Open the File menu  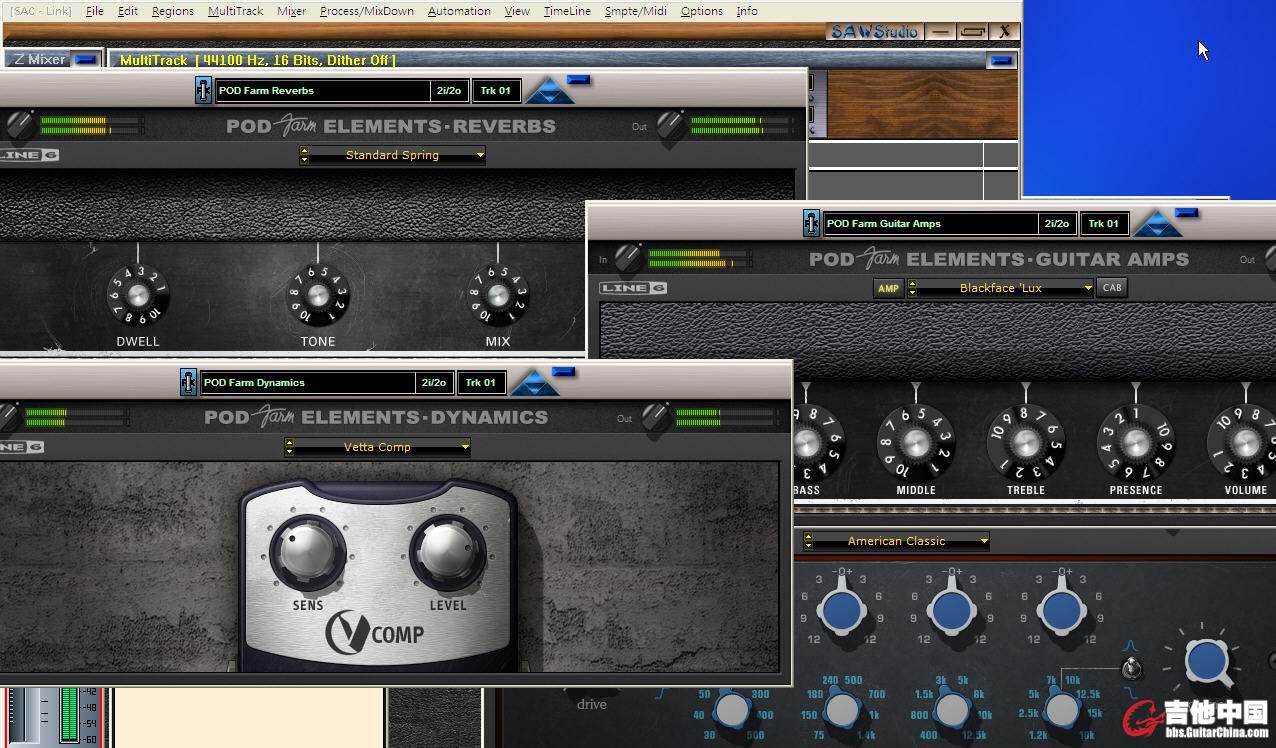coord(95,11)
